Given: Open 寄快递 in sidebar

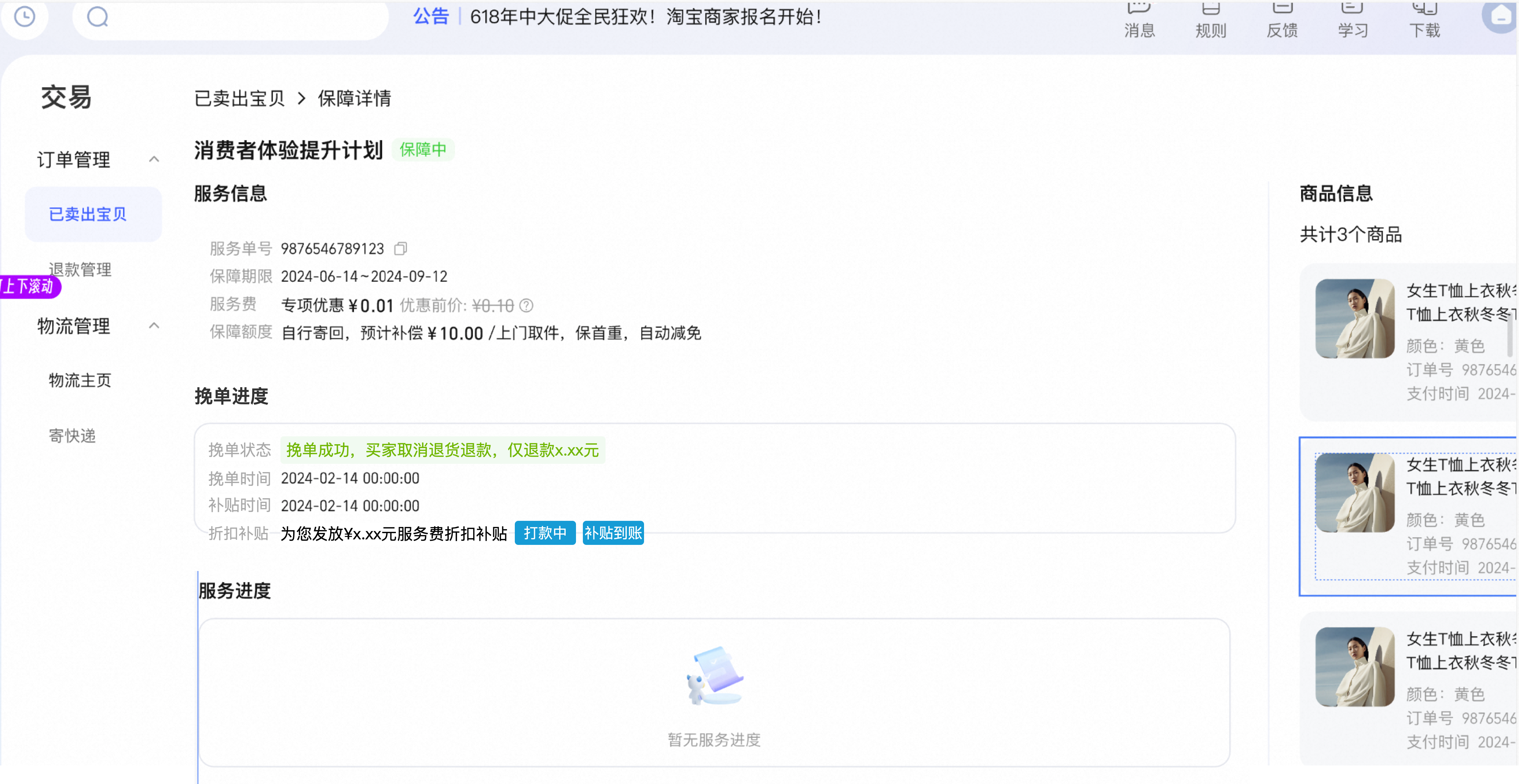Looking at the screenshot, I should (x=72, y=436).
